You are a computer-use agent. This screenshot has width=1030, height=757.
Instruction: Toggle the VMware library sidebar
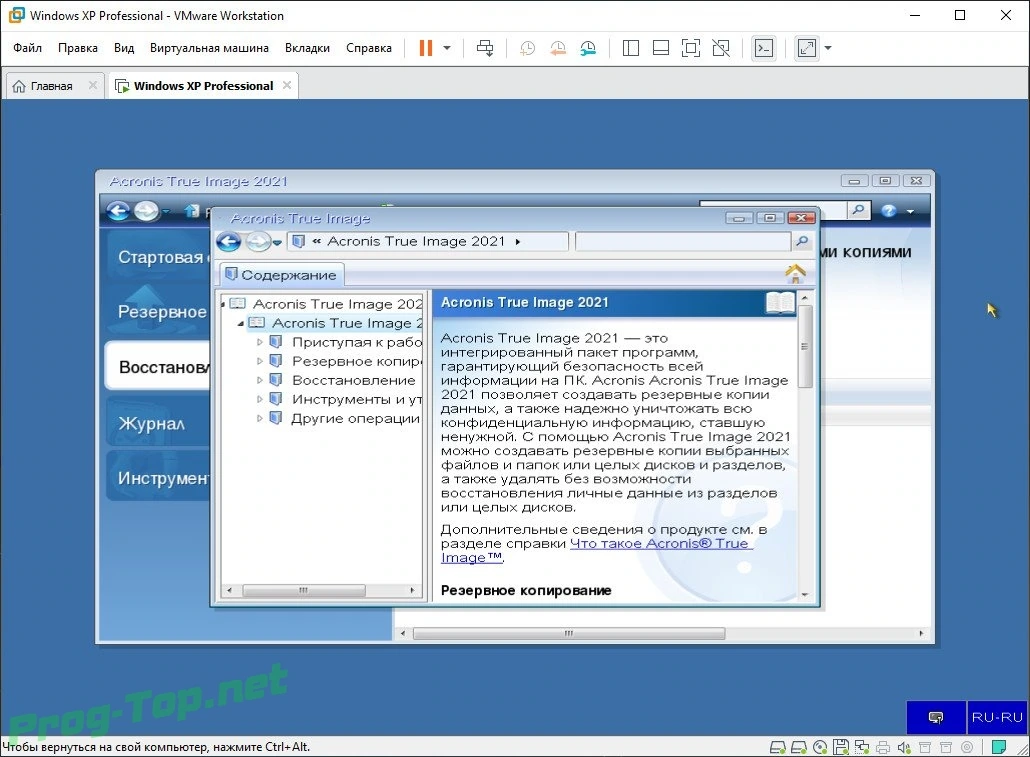631,48
